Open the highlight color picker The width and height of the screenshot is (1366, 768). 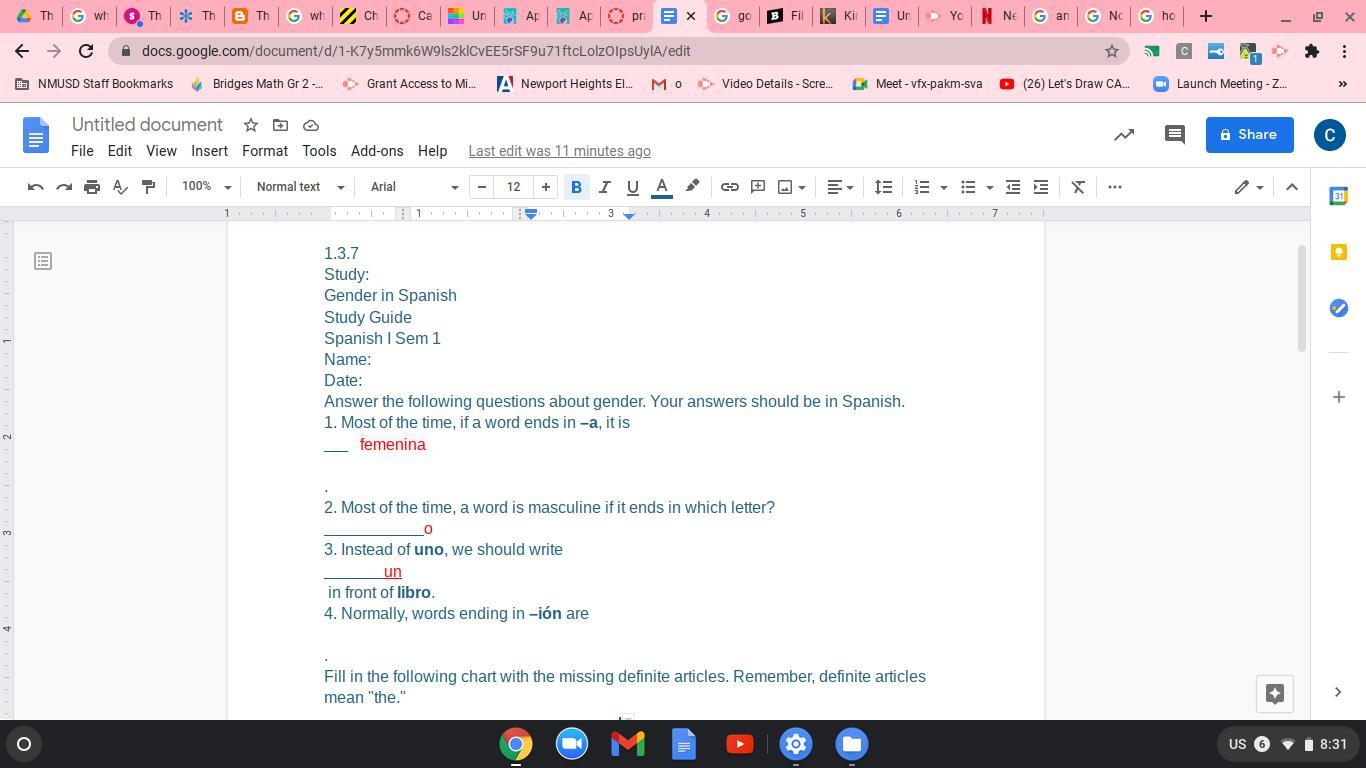pos(692,187)
